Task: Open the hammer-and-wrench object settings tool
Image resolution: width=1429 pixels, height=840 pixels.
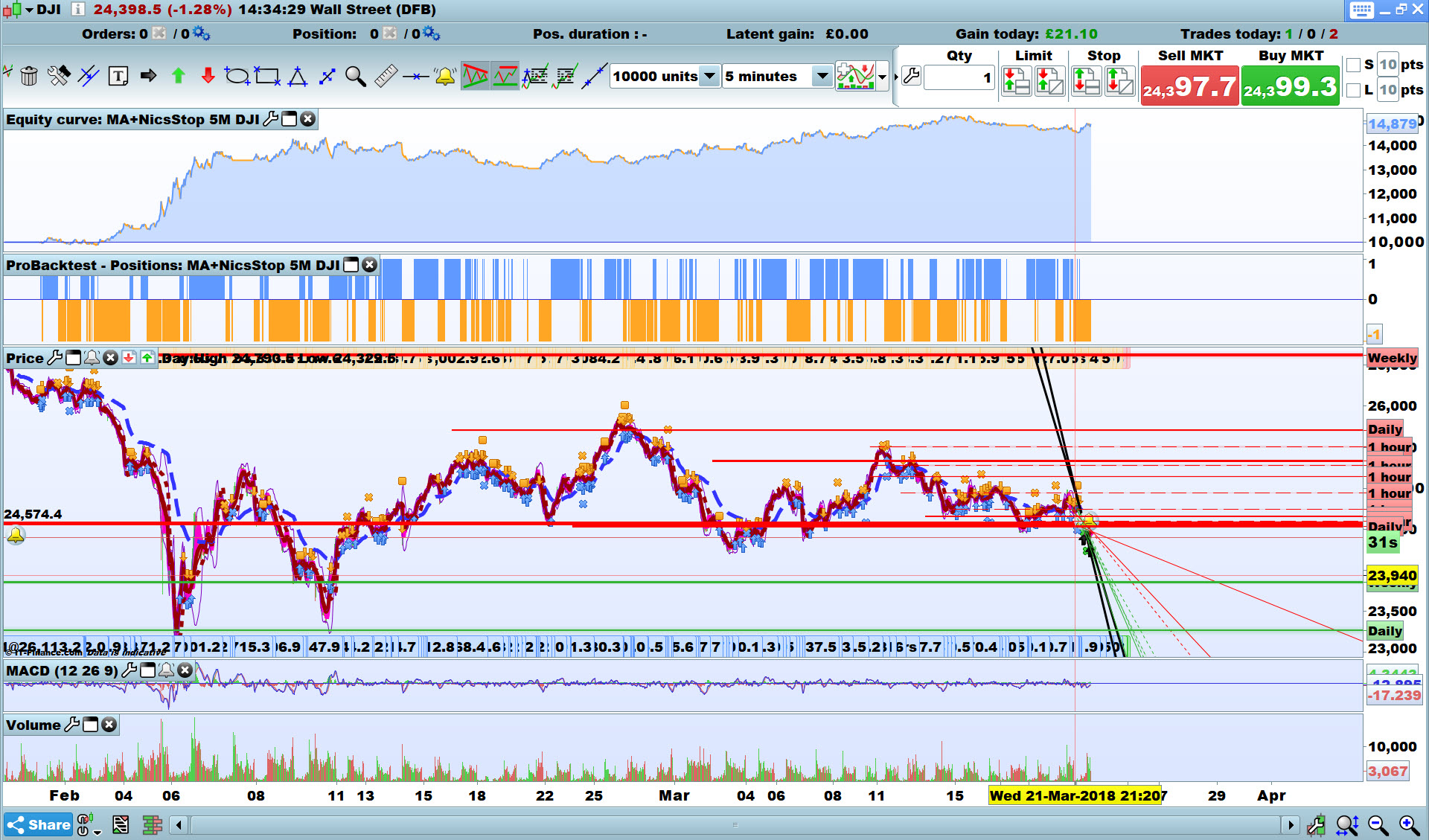Action: click(59, 76)
